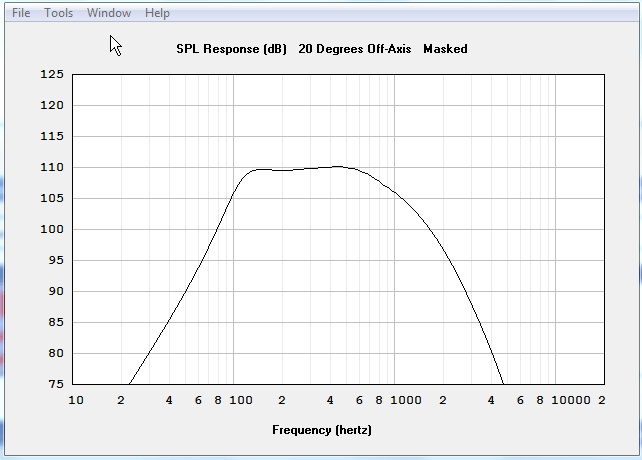Click the 'Masked' label in the title
Image resolution: width=642 pixels, height=460 pixels.
pyautogui.click(x=445, y=49)
